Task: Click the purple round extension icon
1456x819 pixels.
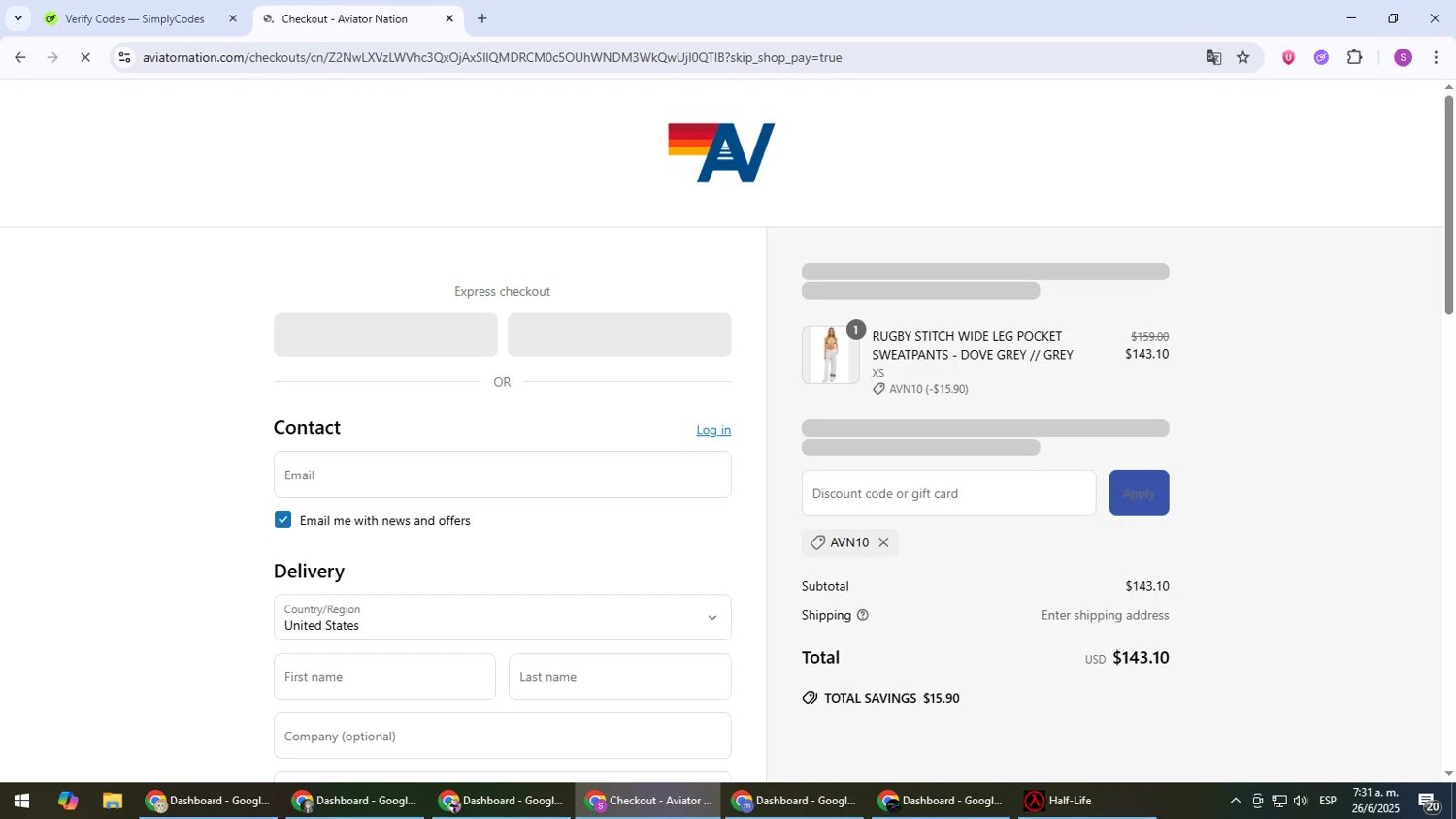Action: [1321, 57]
